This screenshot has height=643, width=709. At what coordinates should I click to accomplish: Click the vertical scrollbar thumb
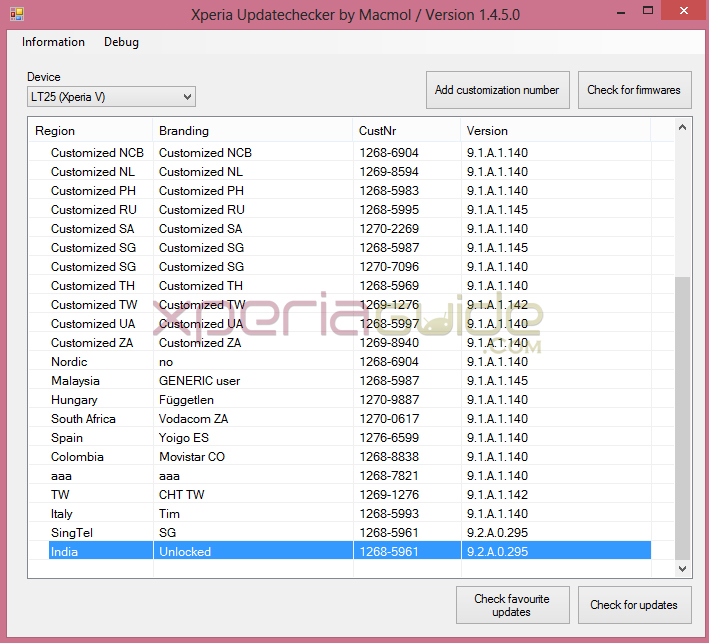point(682,418)
